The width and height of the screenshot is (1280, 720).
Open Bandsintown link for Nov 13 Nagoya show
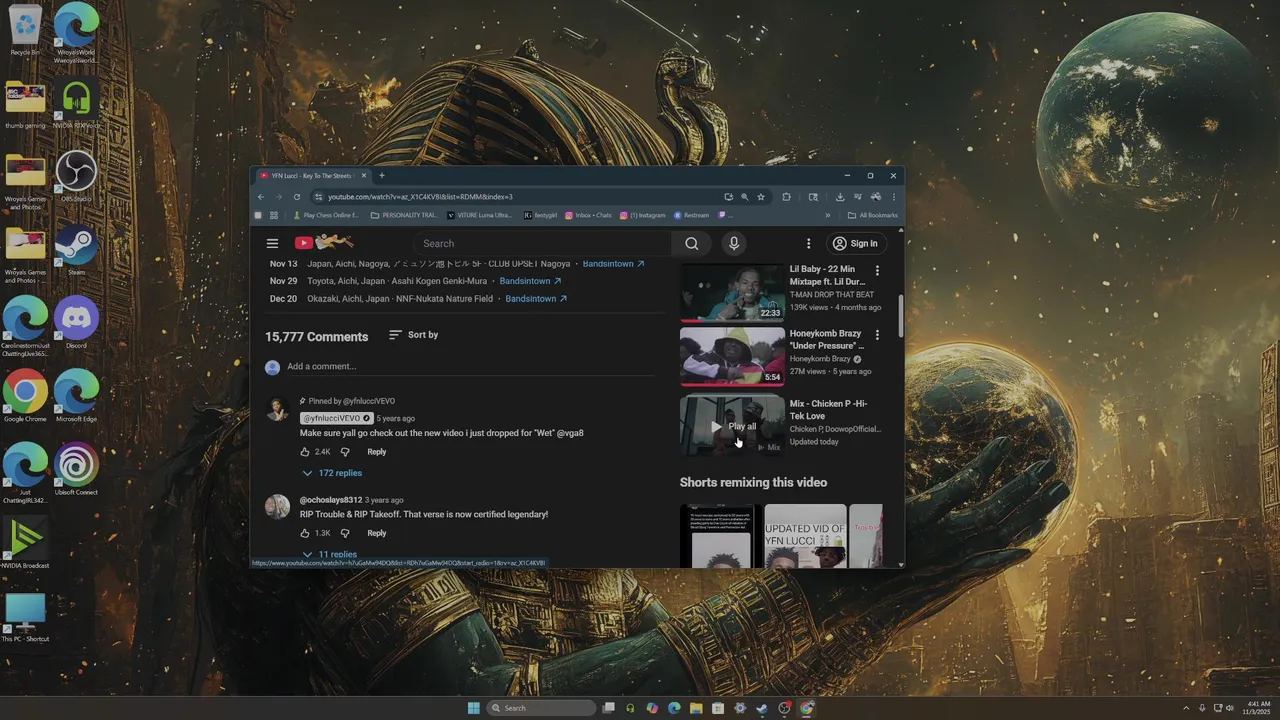(x=613, y=264)
